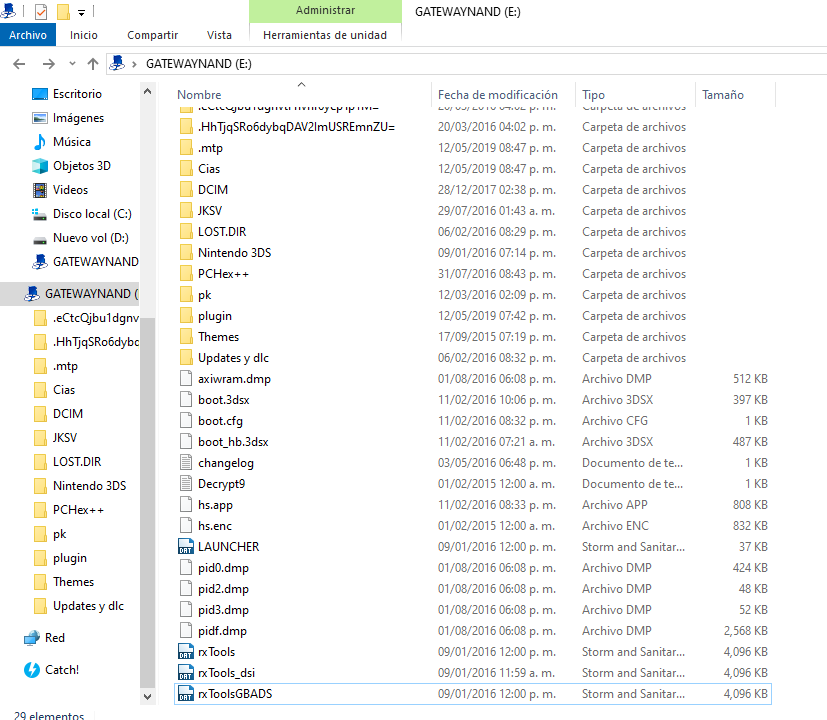Click the rxTools DAT file icon
827x720 pixels.
[x=186, y=651]
